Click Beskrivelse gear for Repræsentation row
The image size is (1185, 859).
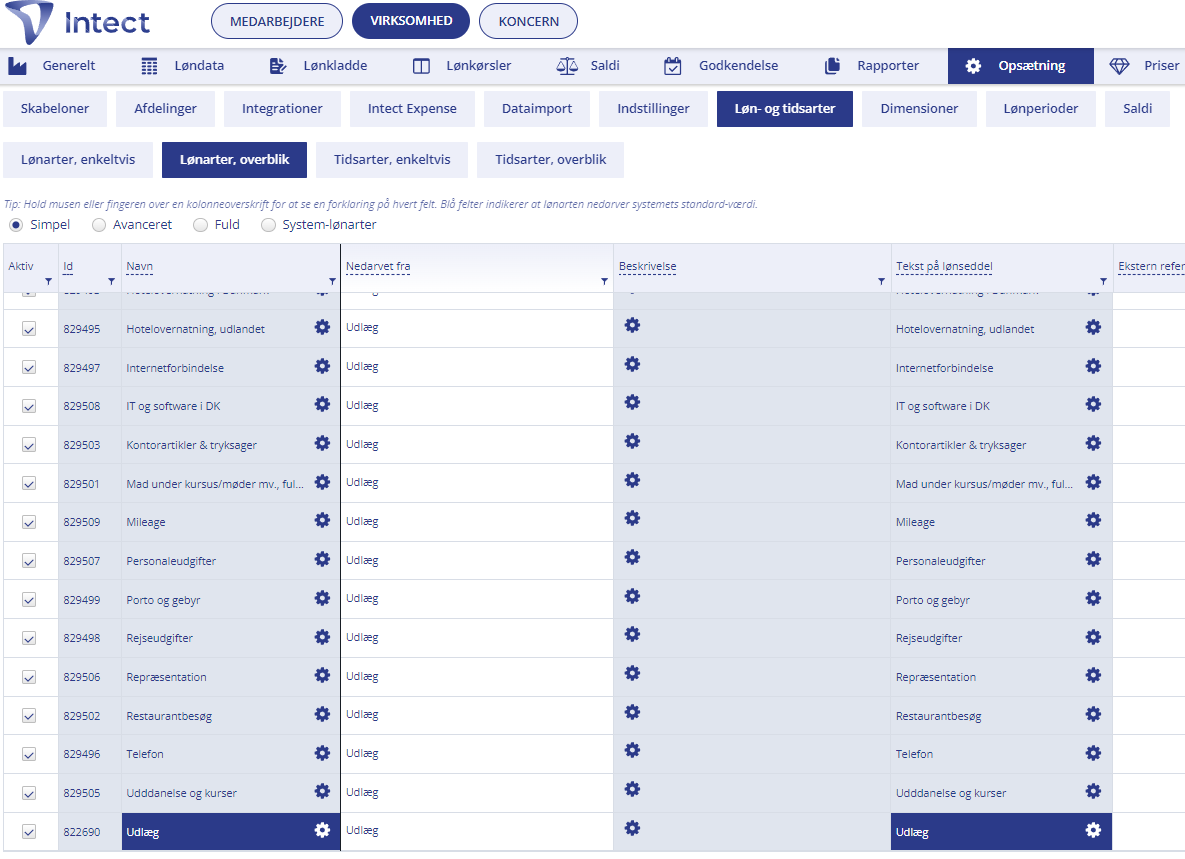pyautogui.click(x=633, y=673)
